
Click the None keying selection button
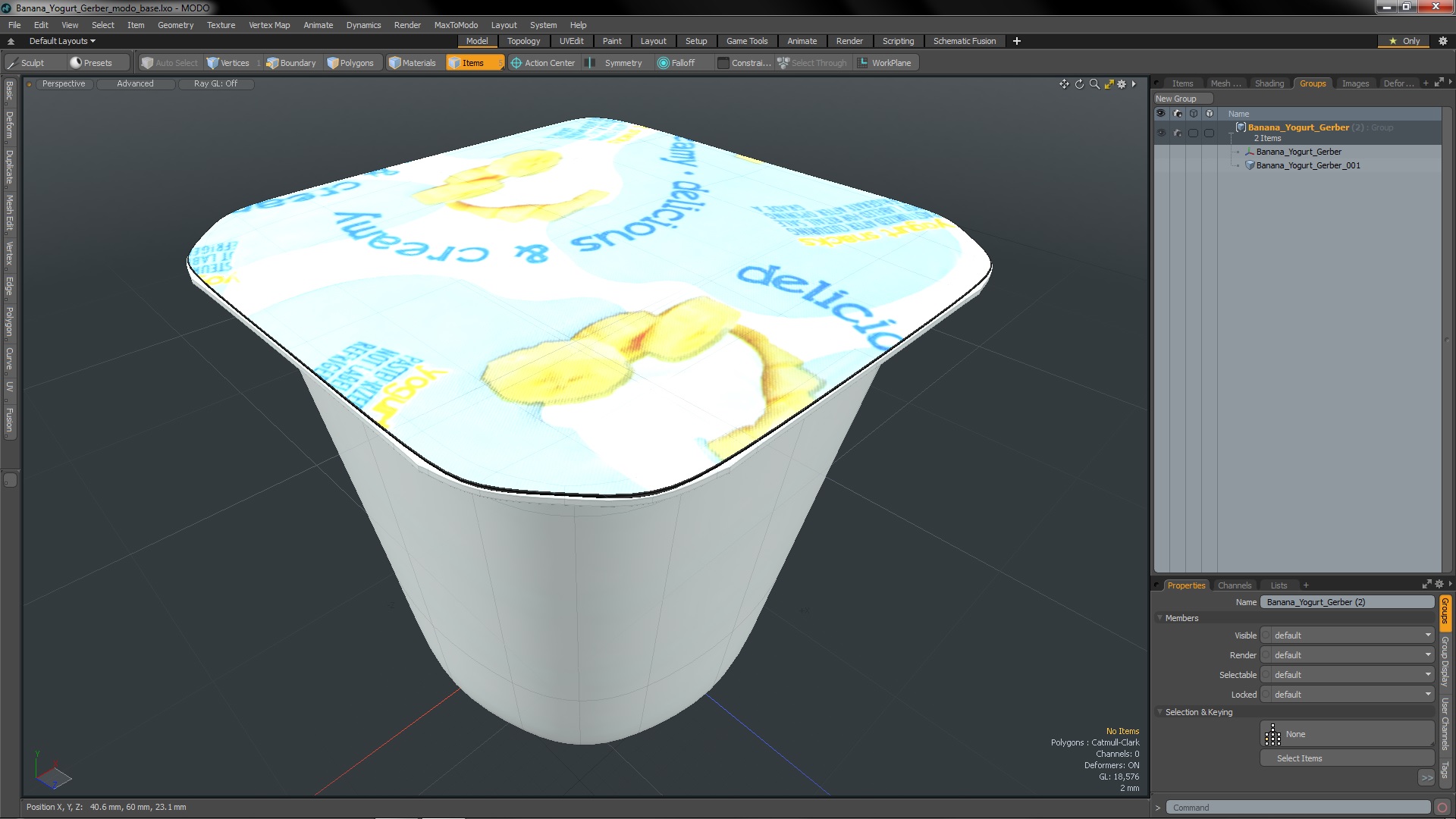tap(1347, 734)
